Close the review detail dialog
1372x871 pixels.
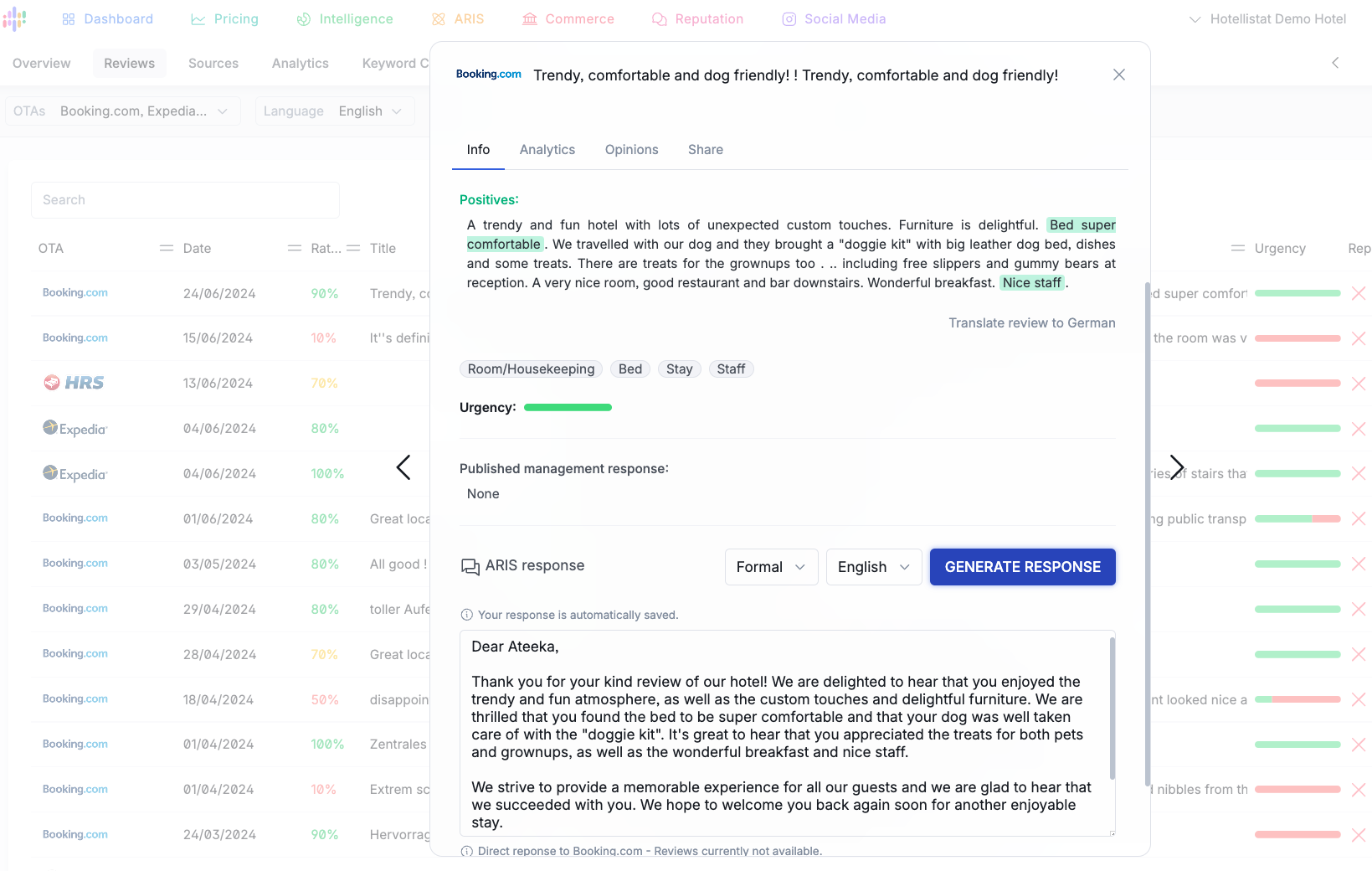(1118, 75)
